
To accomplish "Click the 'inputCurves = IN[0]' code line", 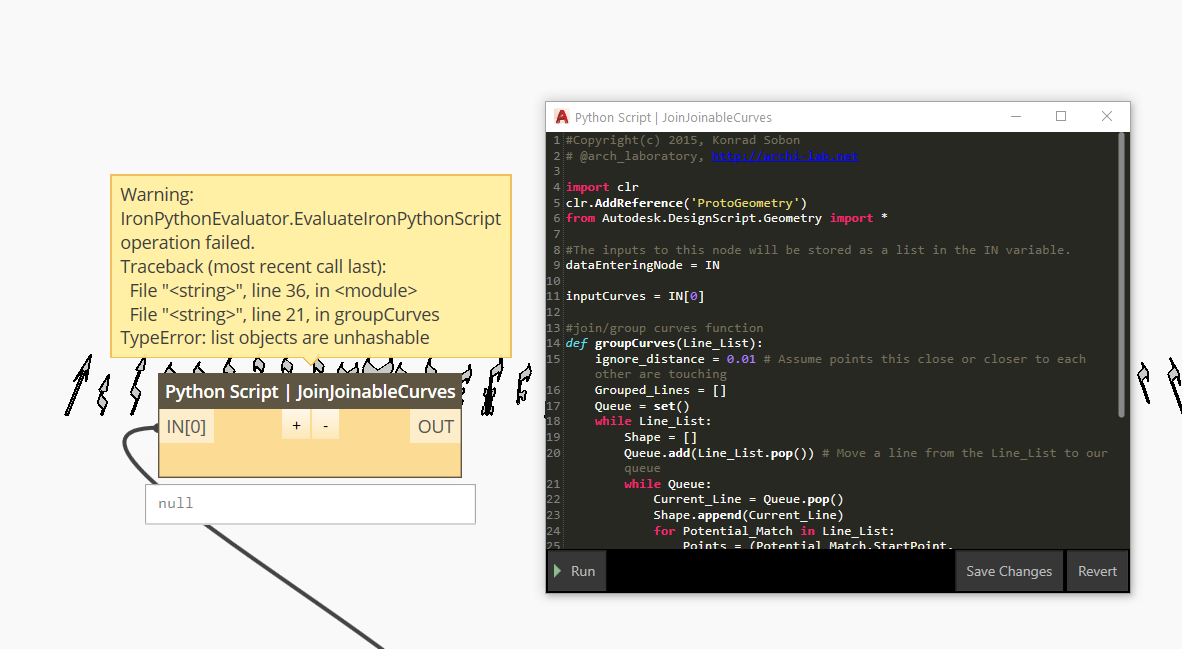I will tap(635, 296).
